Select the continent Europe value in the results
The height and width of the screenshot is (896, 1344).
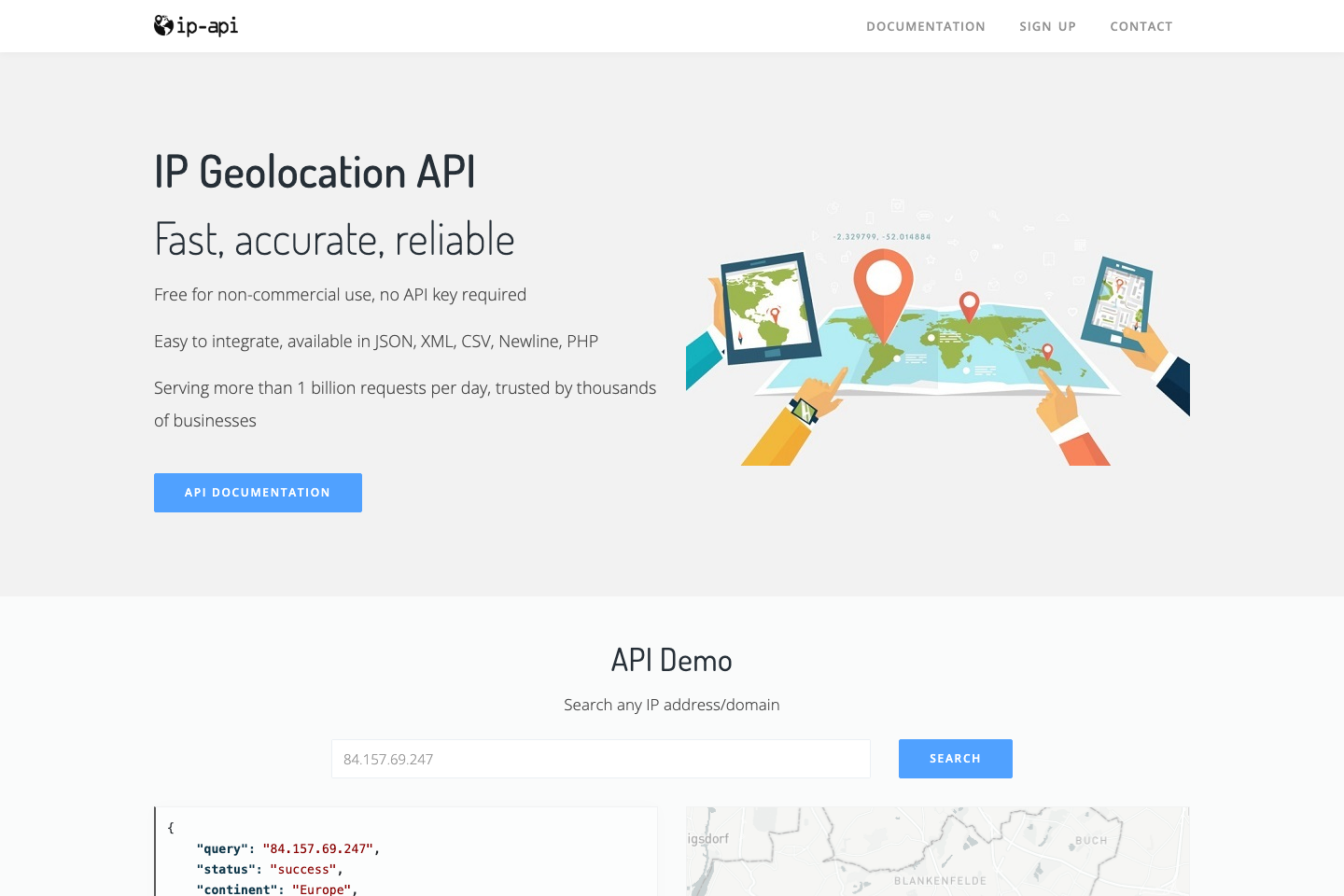tap(322, 889)
